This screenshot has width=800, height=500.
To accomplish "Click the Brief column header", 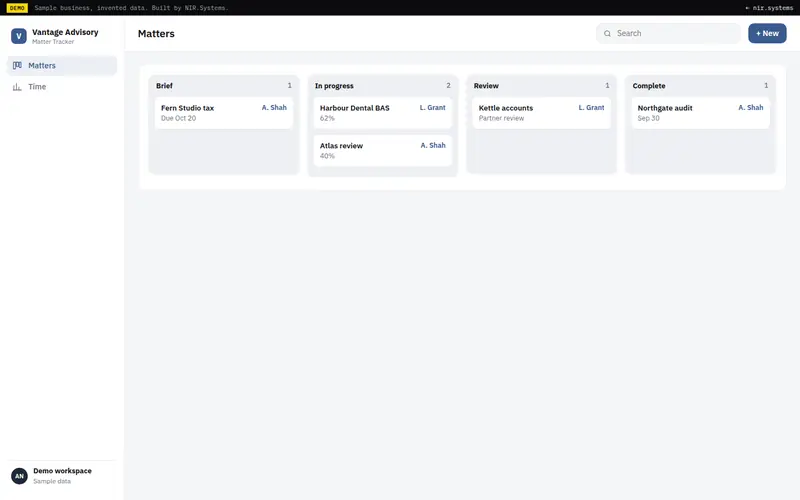I will 164,86.
